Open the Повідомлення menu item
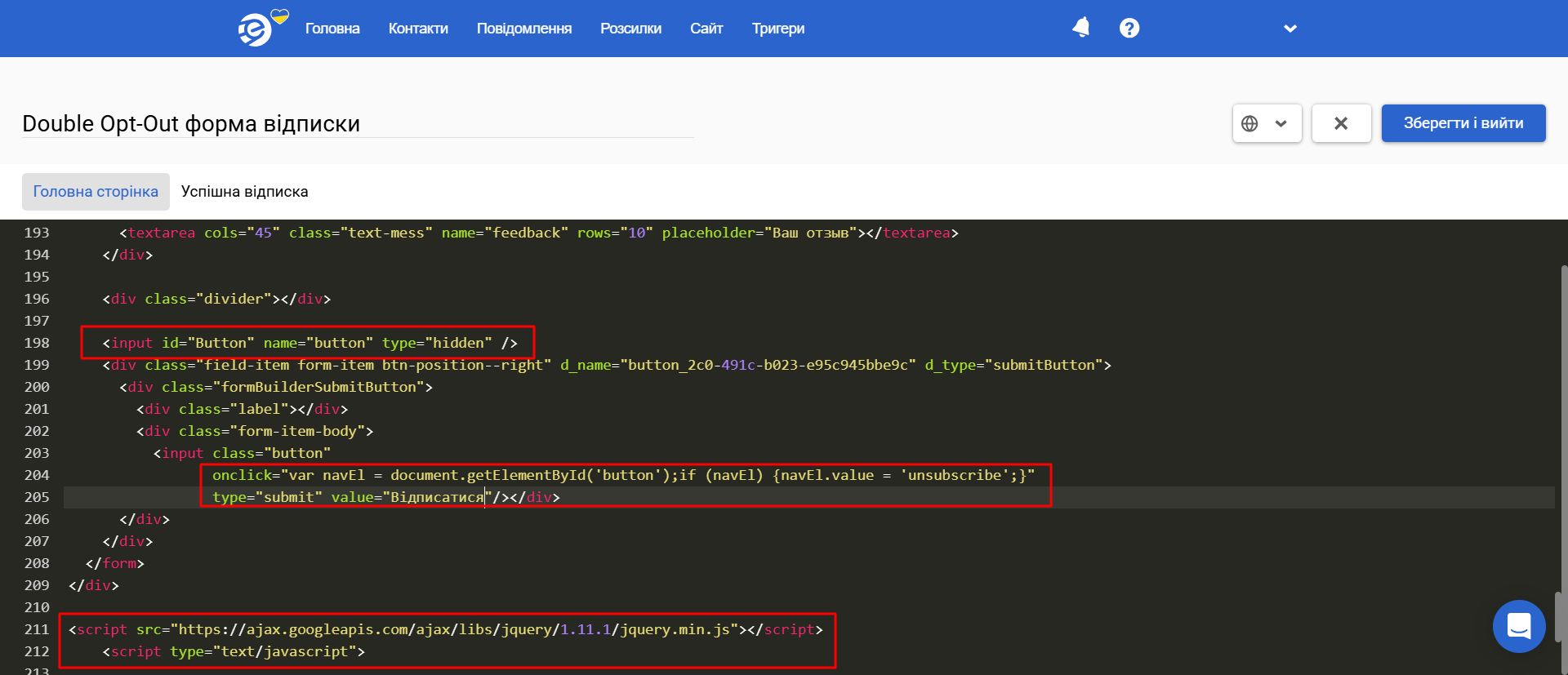 point(524,29)
